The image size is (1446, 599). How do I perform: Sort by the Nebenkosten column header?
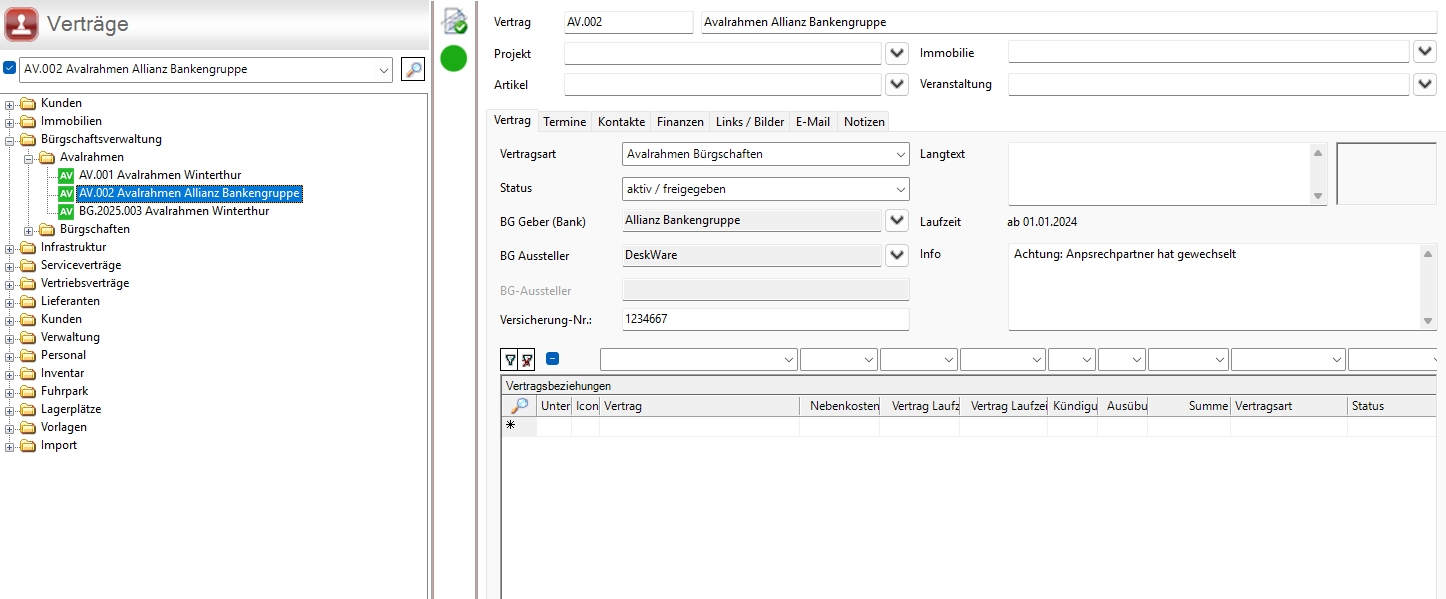[839, 406]
